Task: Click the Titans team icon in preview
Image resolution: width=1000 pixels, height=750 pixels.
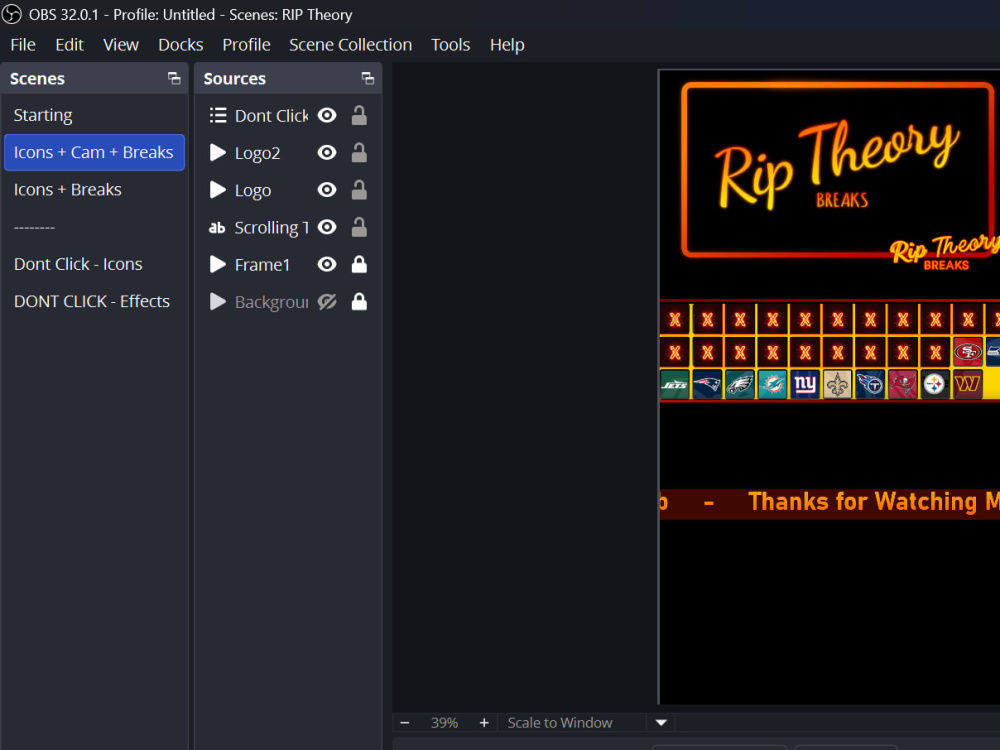Action: pos(870,385)
